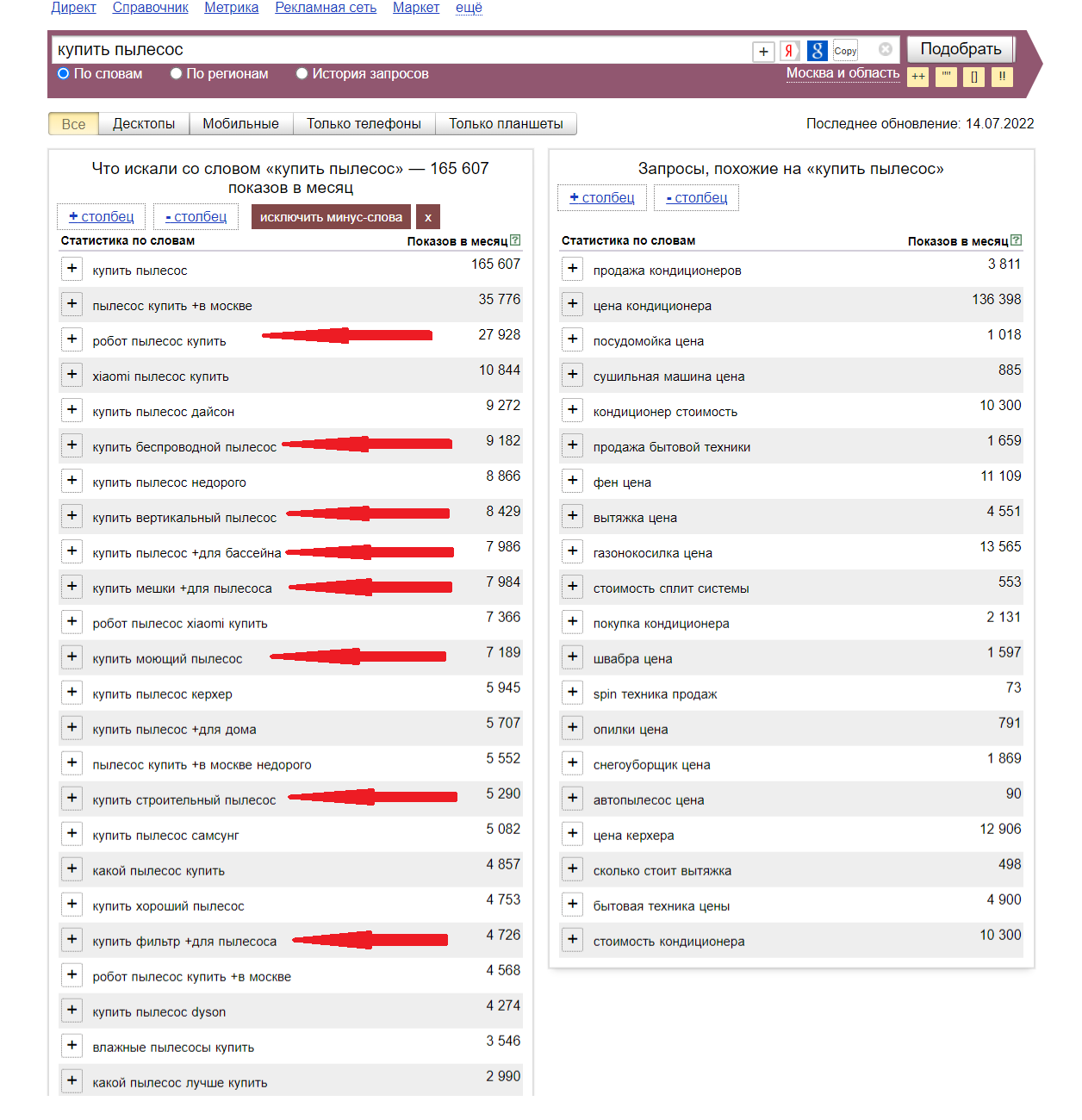
Task: Click the Yandex 'Я' search icon
Action: click(x=789, y=51)
